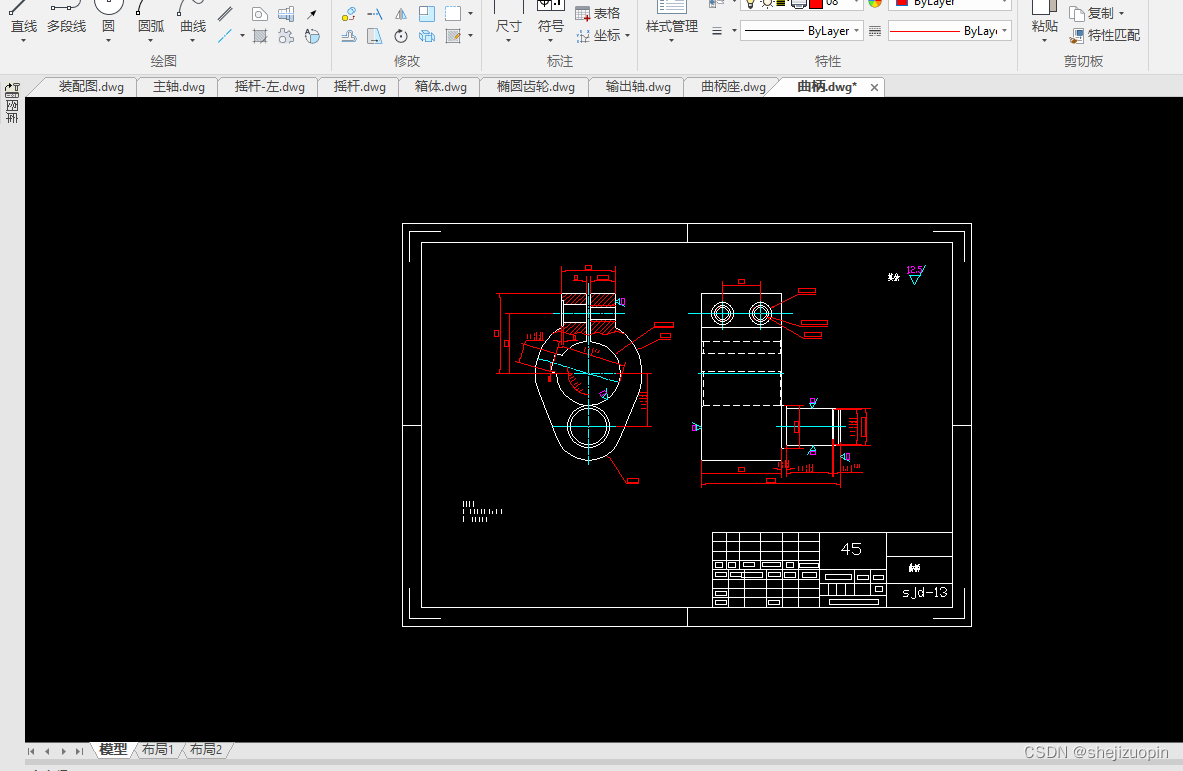Switch to the 摇杆-左.dwg tab
Screen dimensions: 1183x771
[269, 87]
